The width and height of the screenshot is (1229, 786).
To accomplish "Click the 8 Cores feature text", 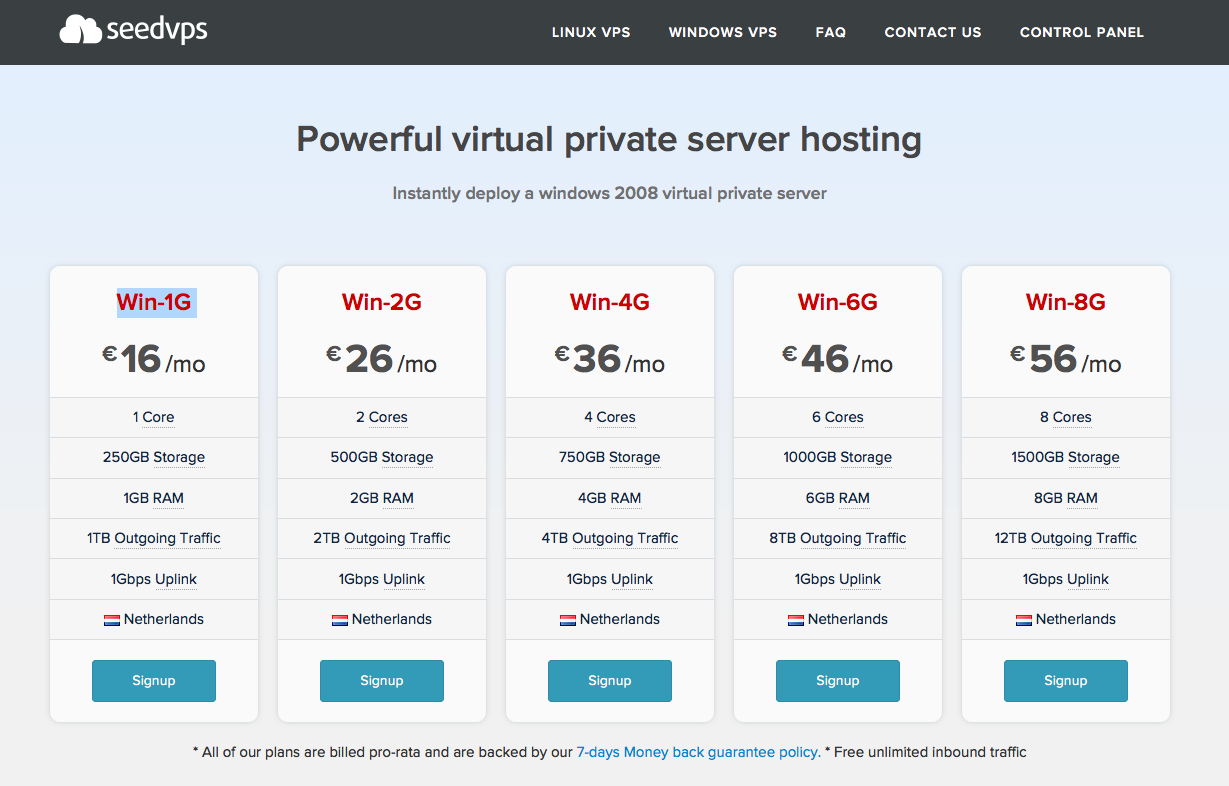I will 1066,418.
